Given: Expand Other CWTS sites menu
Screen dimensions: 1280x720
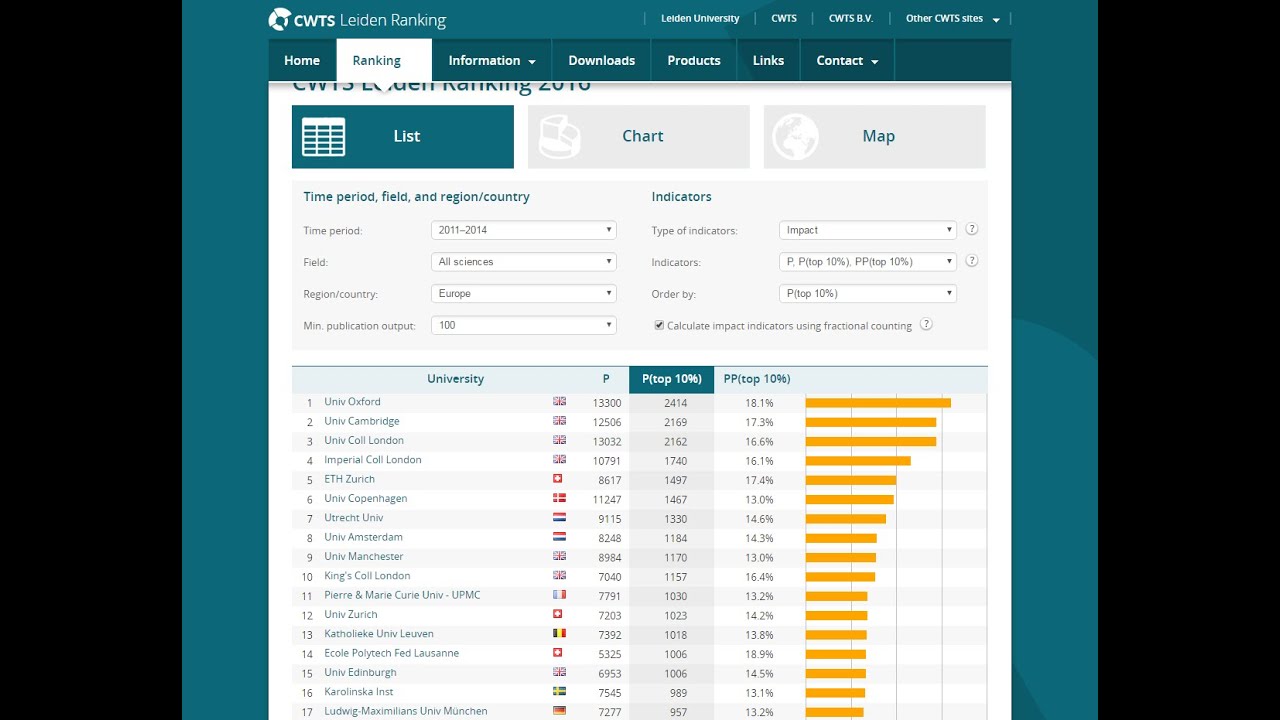Looking at the screenshot, I should [x=953, y=18].
